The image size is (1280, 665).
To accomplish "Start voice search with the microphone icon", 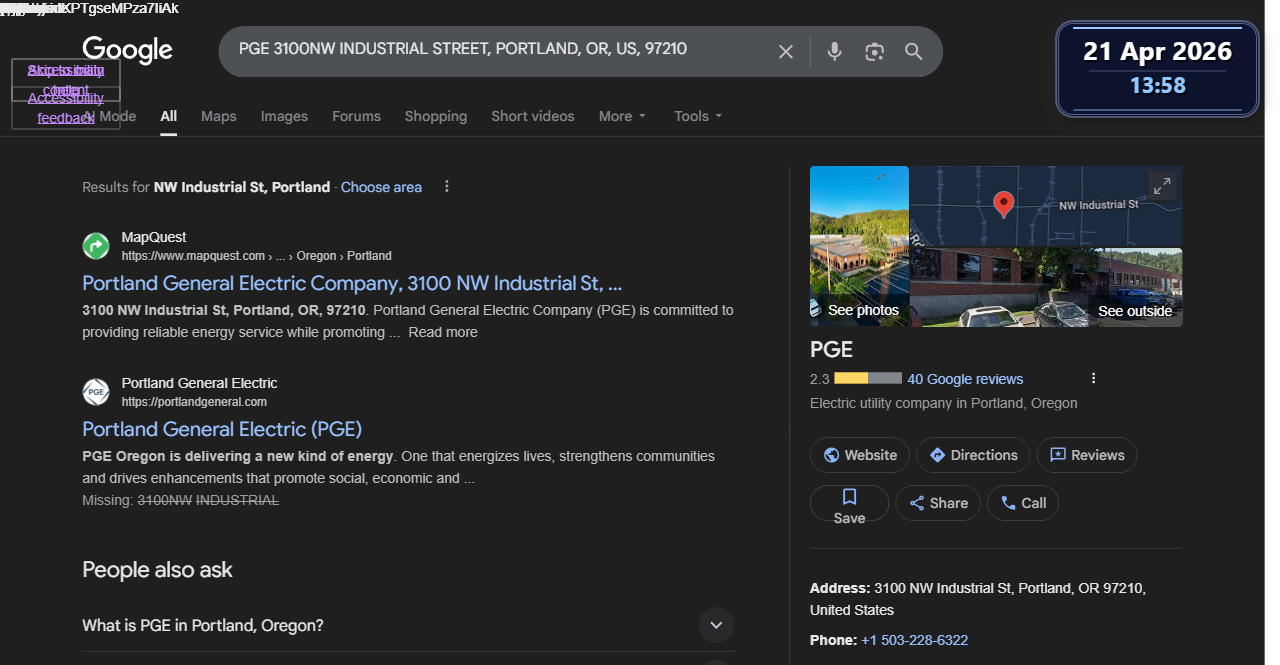I will (x=834, y=52).
